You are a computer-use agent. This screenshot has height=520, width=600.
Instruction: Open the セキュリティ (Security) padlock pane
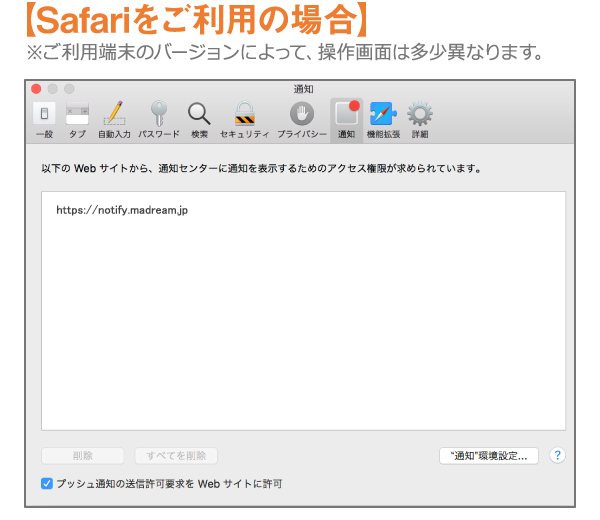point(245,120)
